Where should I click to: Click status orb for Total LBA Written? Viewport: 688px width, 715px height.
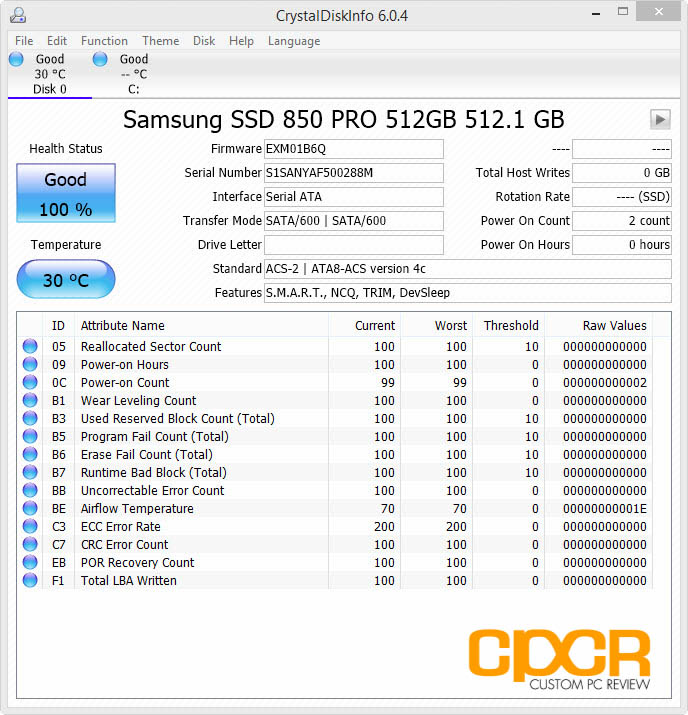pyautogui.click(x=30, y=580)
